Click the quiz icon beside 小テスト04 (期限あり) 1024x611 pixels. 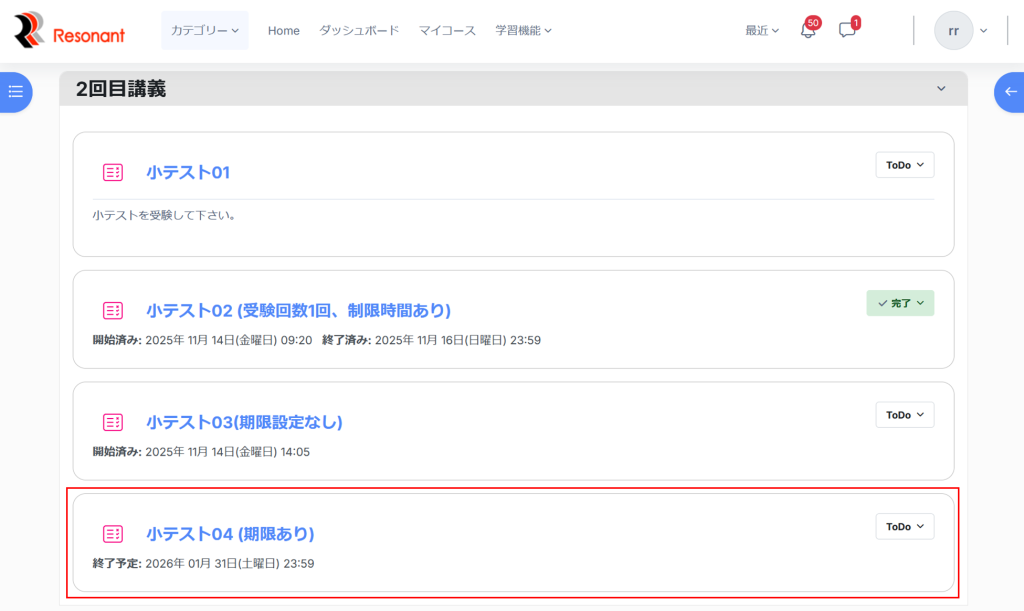tap(113, 534)
